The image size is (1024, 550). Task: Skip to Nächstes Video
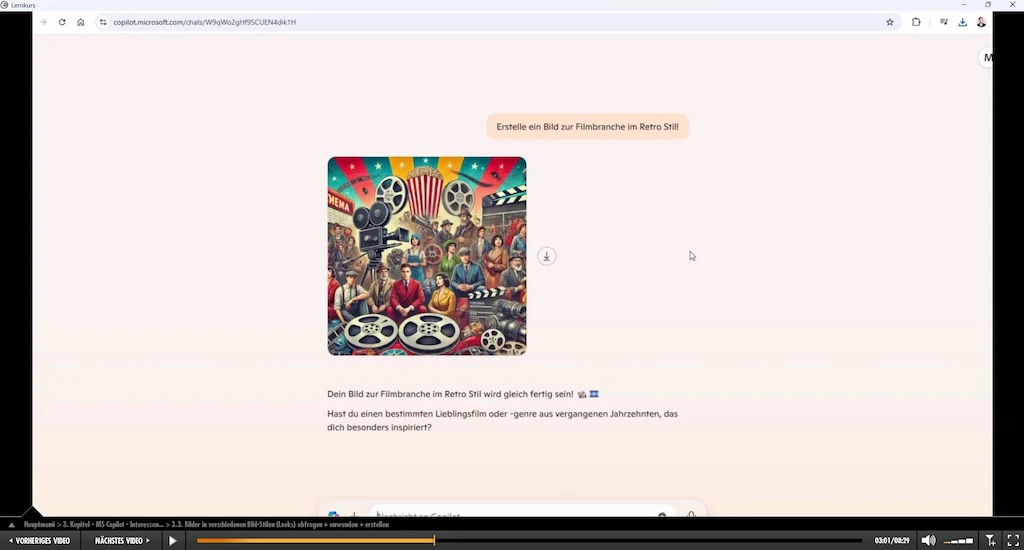point(122,541)
